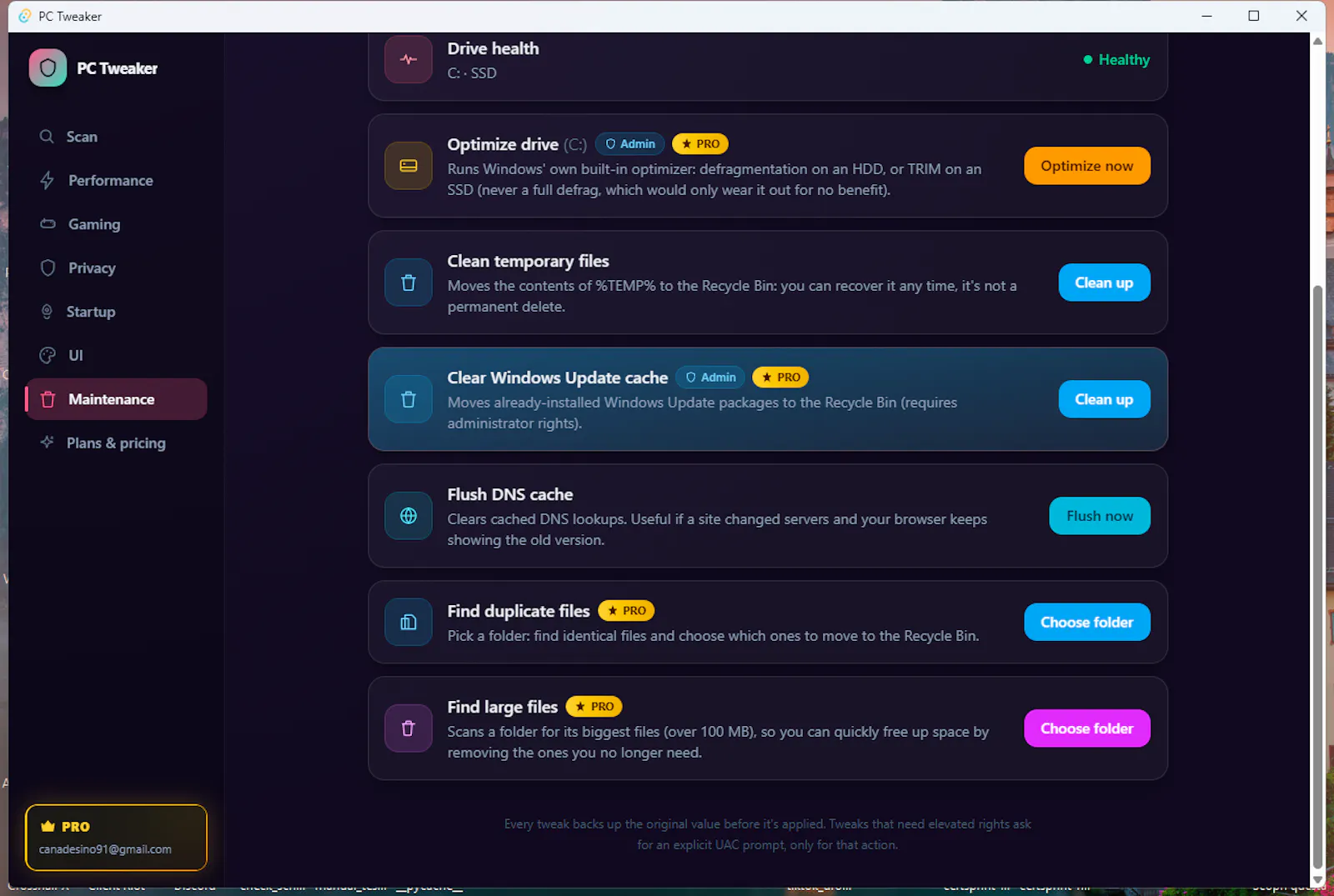Click the Clean temporary files trash icon
Viewport: 1334px width, 896px height.
tap(409, 283)
